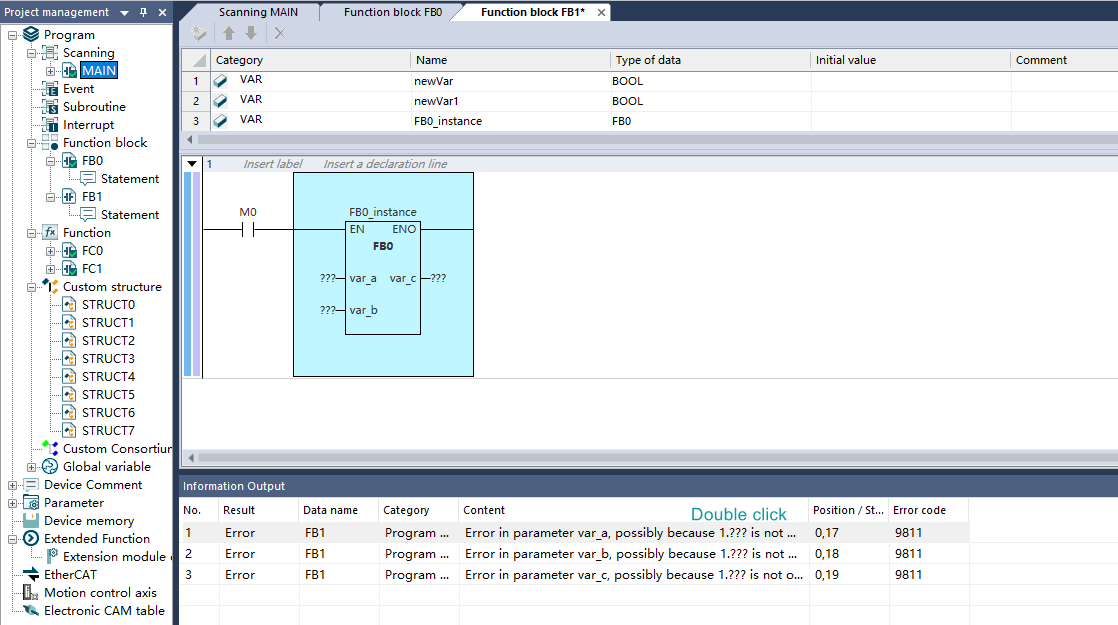Pin the Project management panel

(x=143, y=12)
